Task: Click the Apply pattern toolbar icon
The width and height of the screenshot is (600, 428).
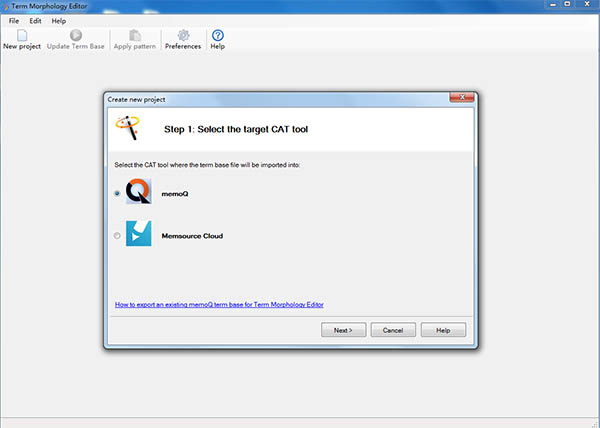Action: (x=135, y=35)
